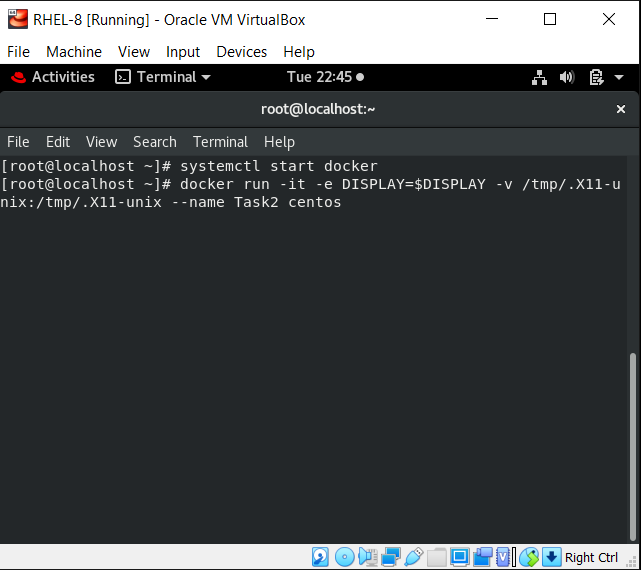Click the Red Hat logo in top bar
641x570 pixels.
18,77
